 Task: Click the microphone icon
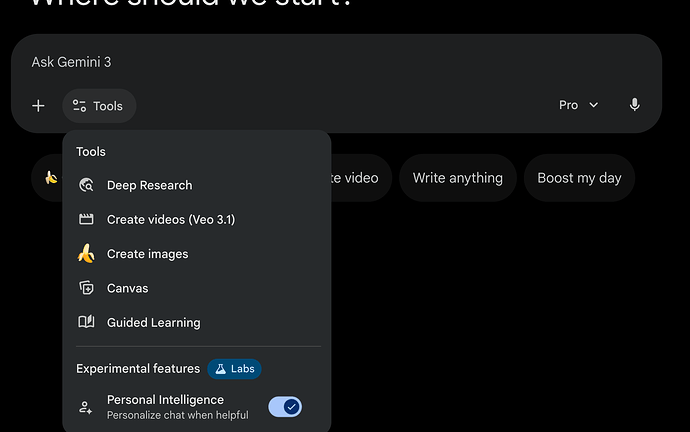tap(634, 105)
